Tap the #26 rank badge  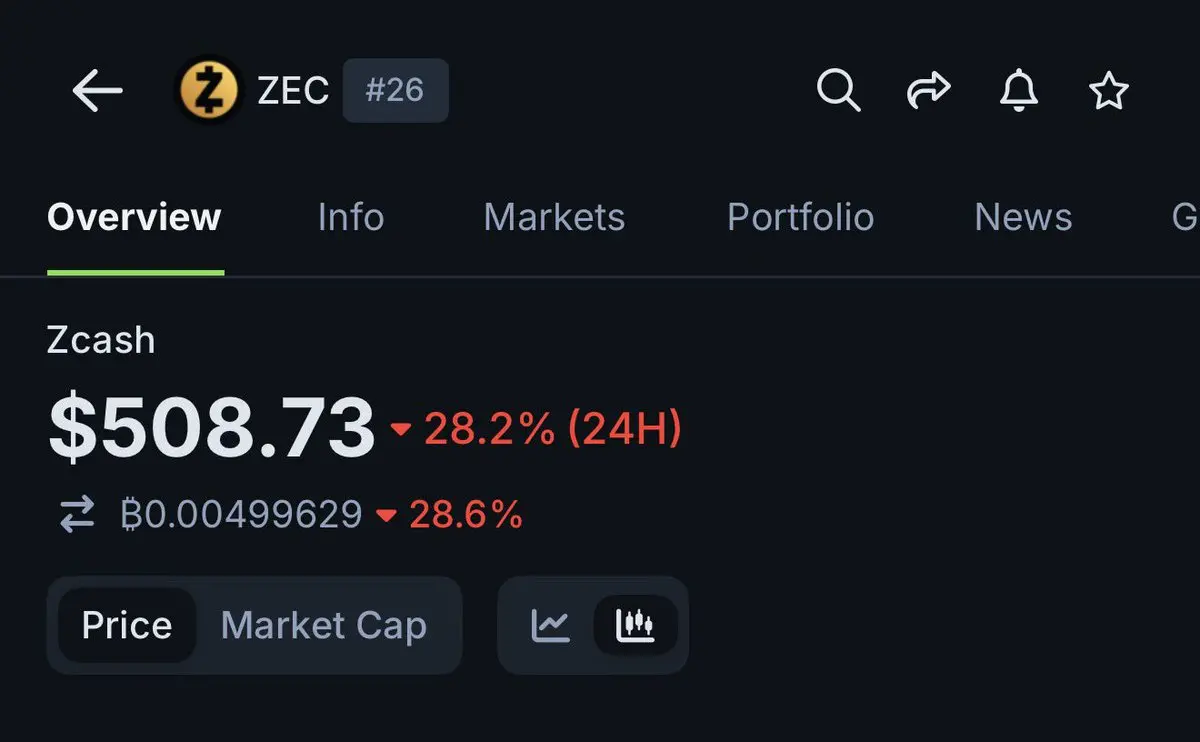click(x=395, y=91)
